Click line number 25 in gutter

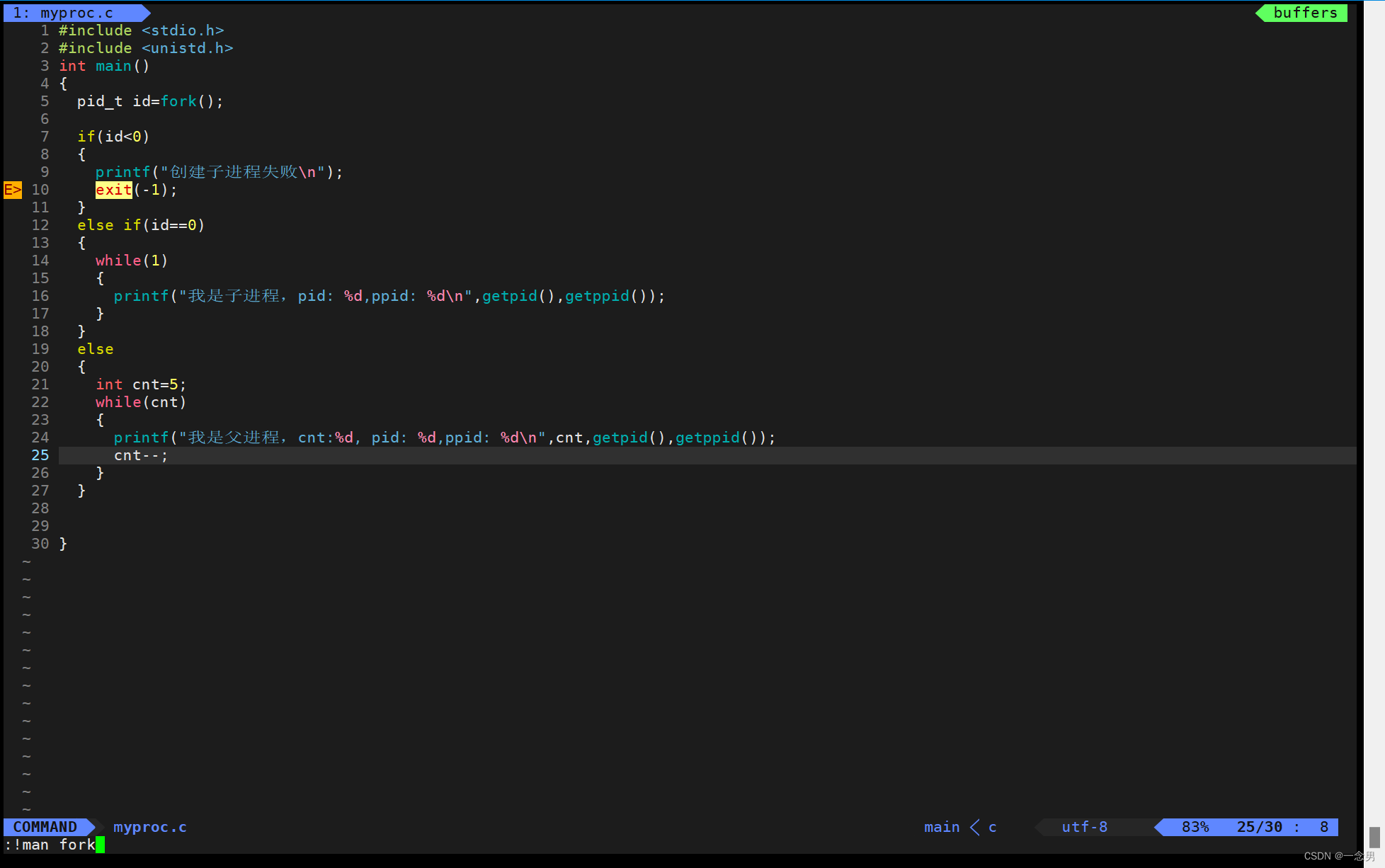click(40, 455)
